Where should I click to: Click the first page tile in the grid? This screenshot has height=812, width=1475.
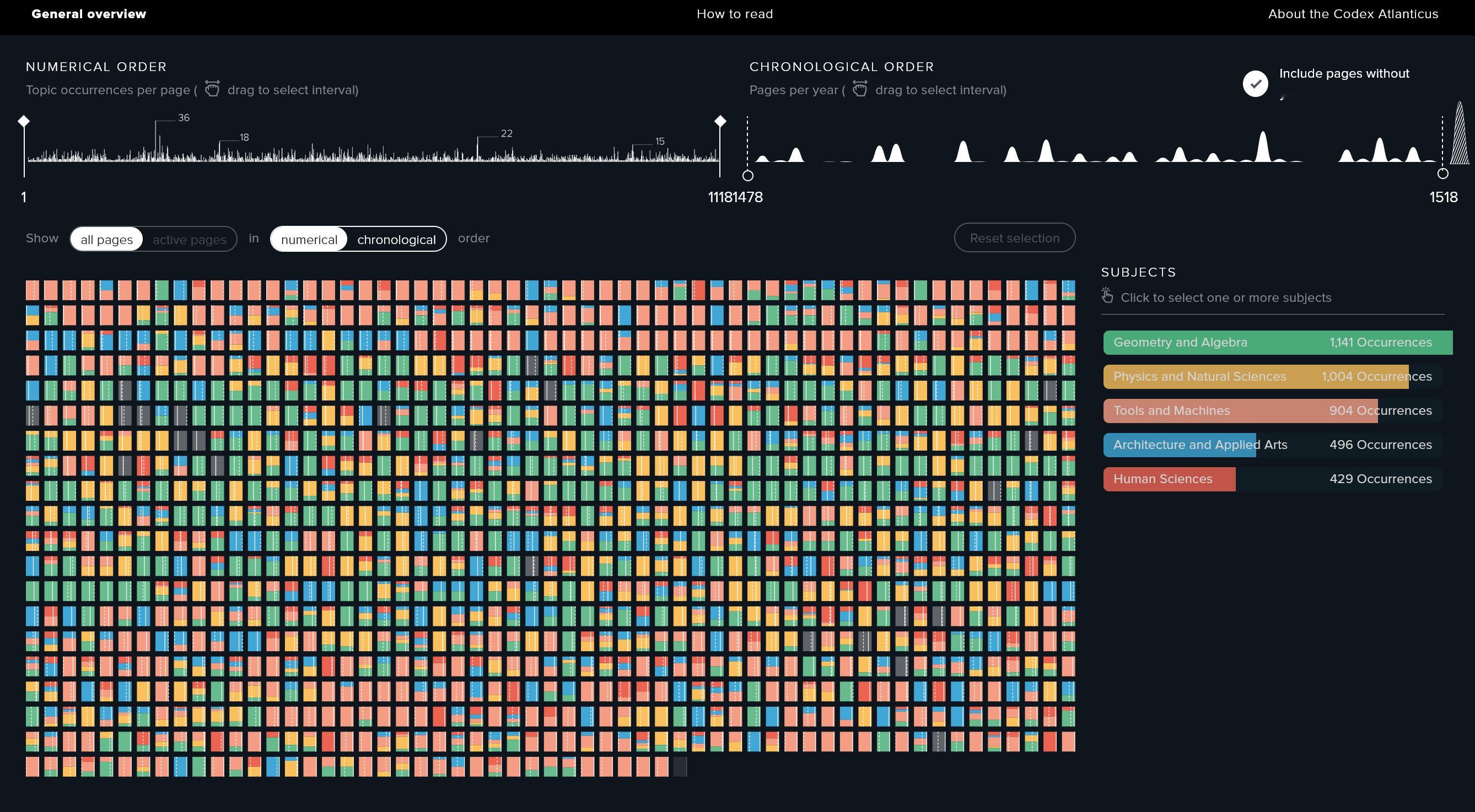[x=33, y=290]
